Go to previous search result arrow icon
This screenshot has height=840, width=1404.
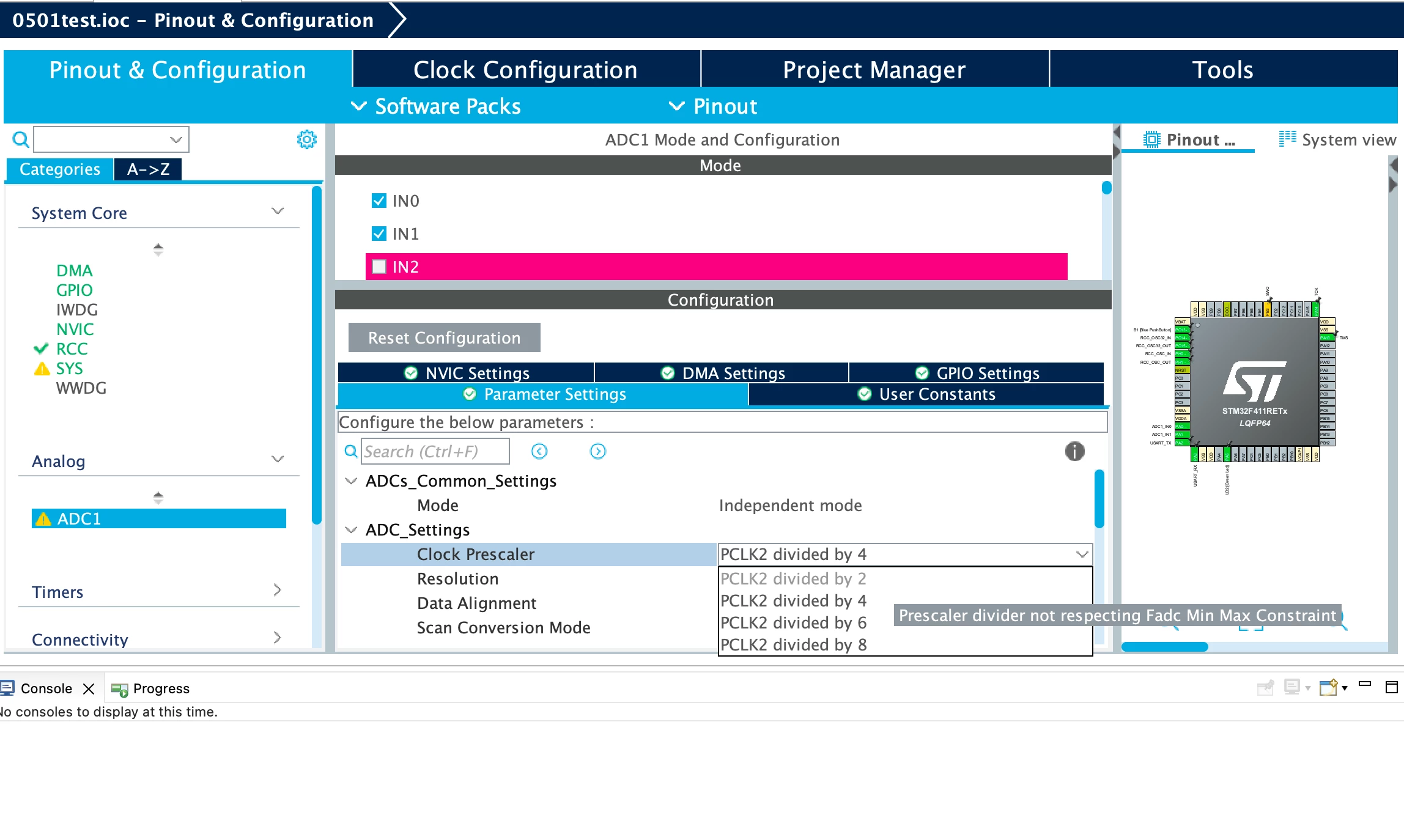(x=539, y=451)
